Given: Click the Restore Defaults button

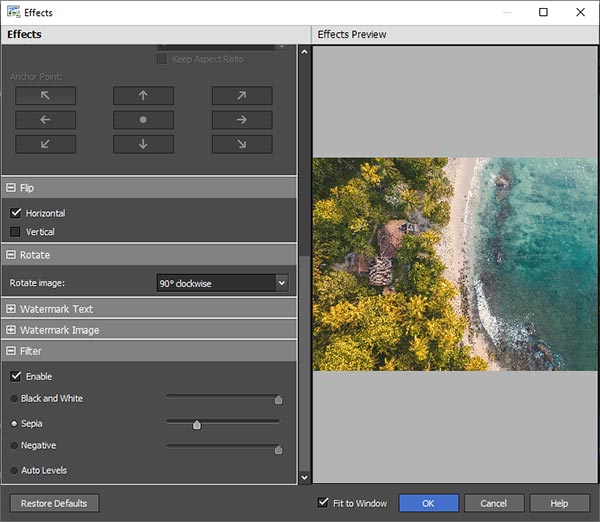Looking at the screenshot, I should [54, 503].
